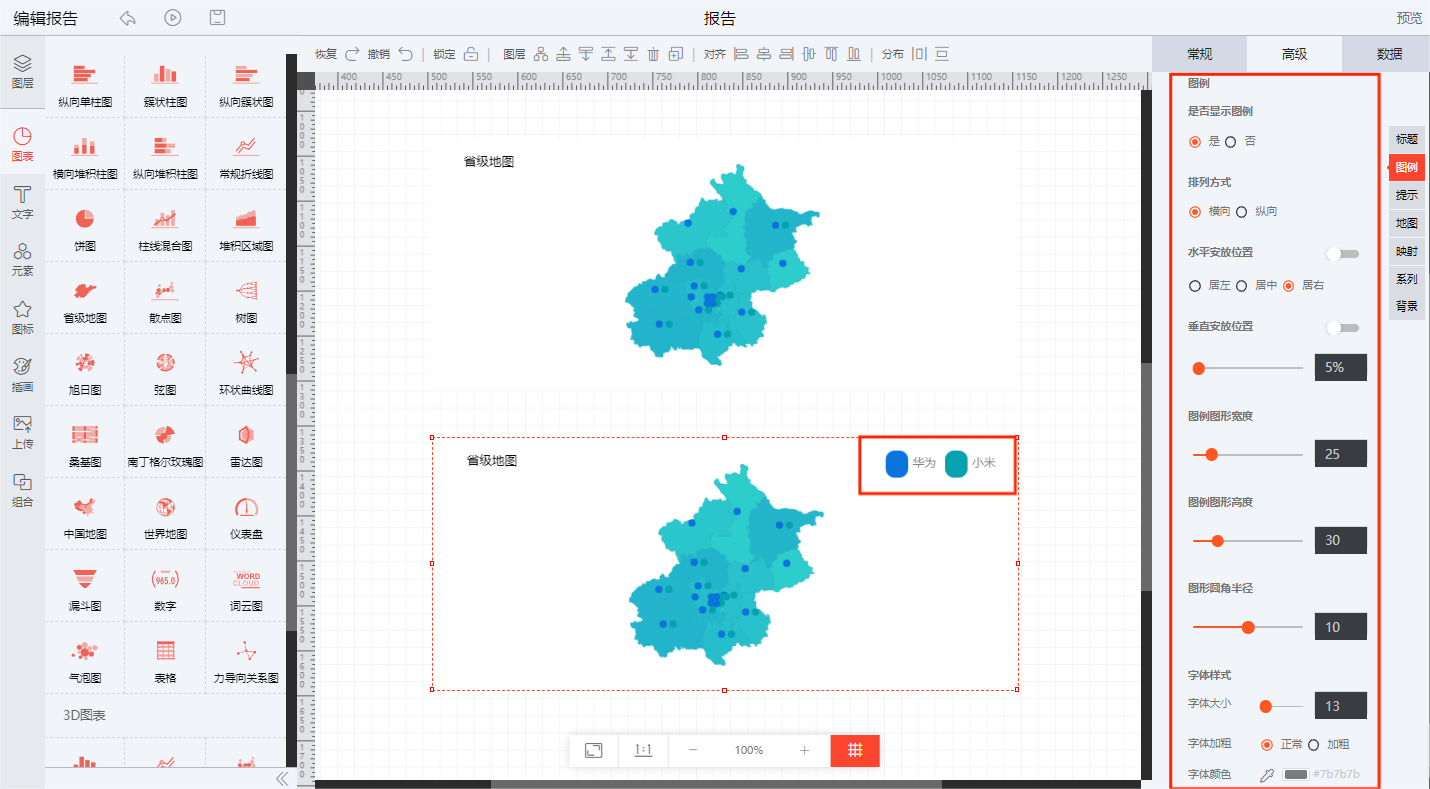Click the 1:1 actual size button
This screenshot has width=1430, height=789.
[643, 750]
